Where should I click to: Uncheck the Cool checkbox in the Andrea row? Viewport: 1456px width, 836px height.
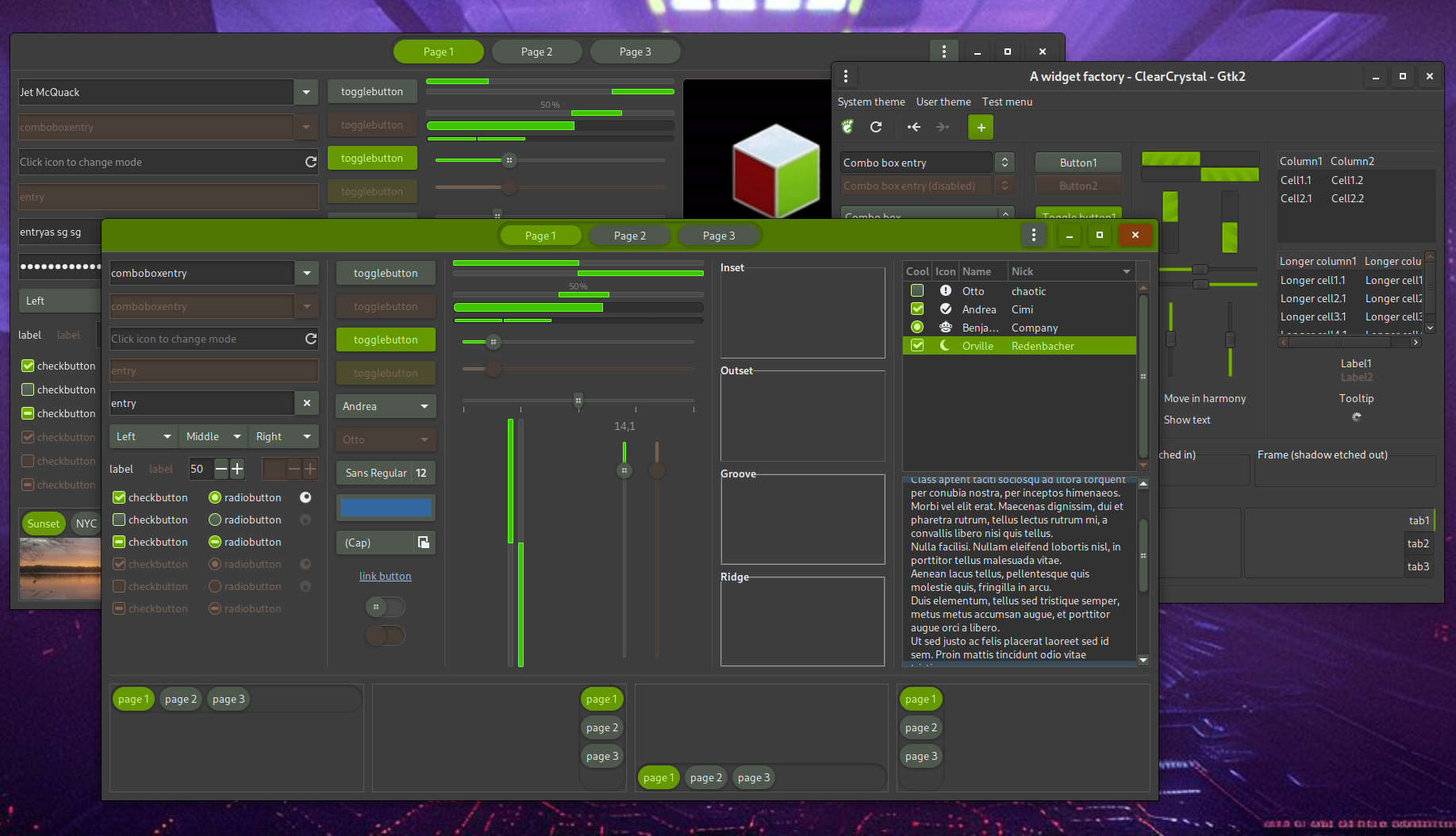[x=917, y=309]
